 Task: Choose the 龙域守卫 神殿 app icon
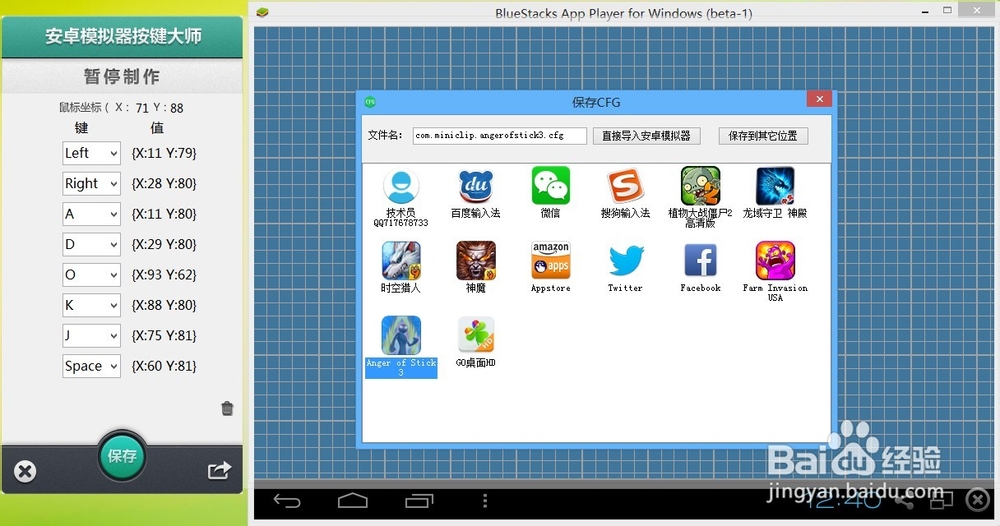coord(775,186)
